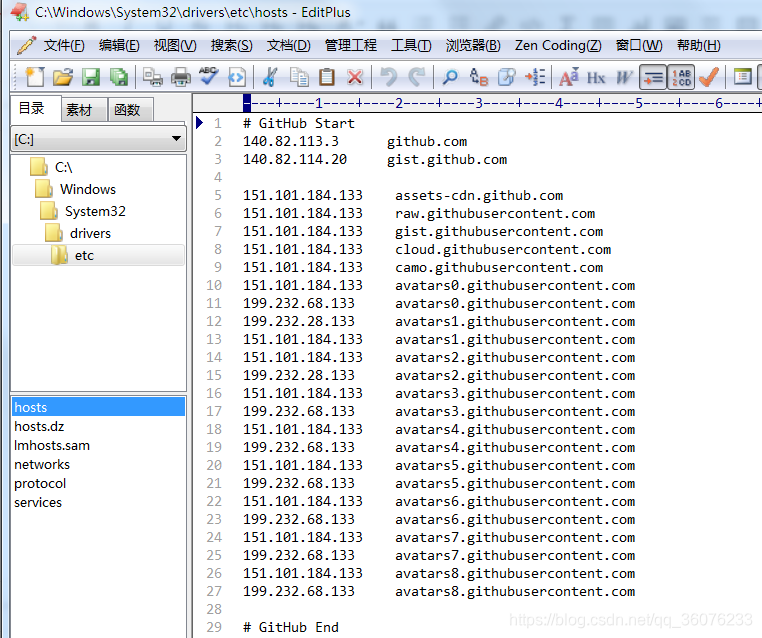Click the Undo arrow icon
Viewport: 762px width, 638px height.
pyautogui.click(x=388, y=77)
